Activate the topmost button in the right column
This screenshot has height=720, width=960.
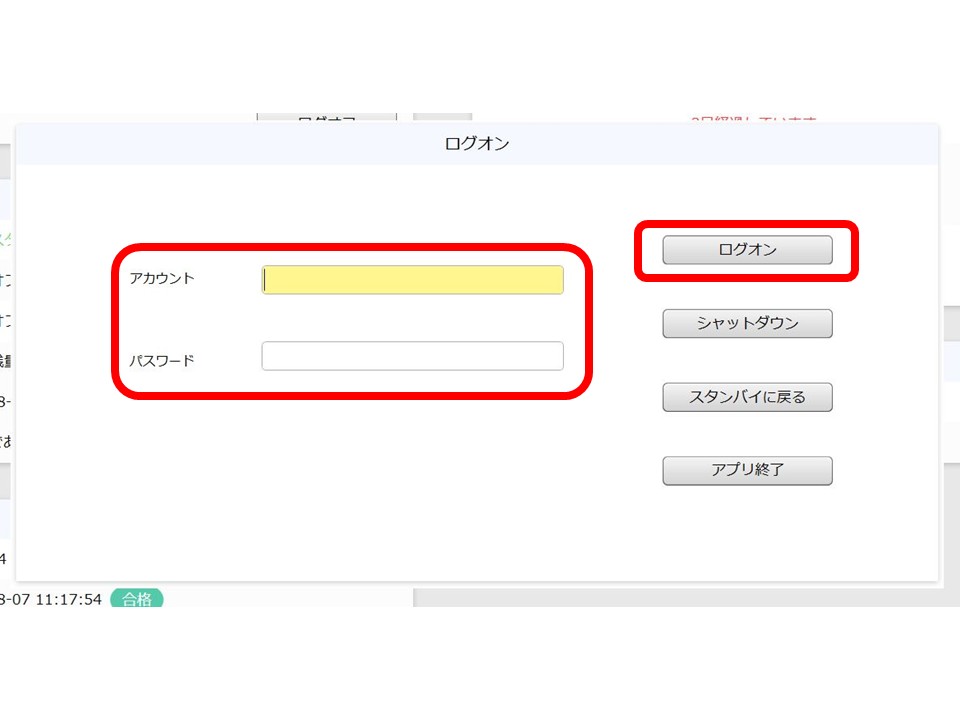pyautogui.click(x=747, y=250)
